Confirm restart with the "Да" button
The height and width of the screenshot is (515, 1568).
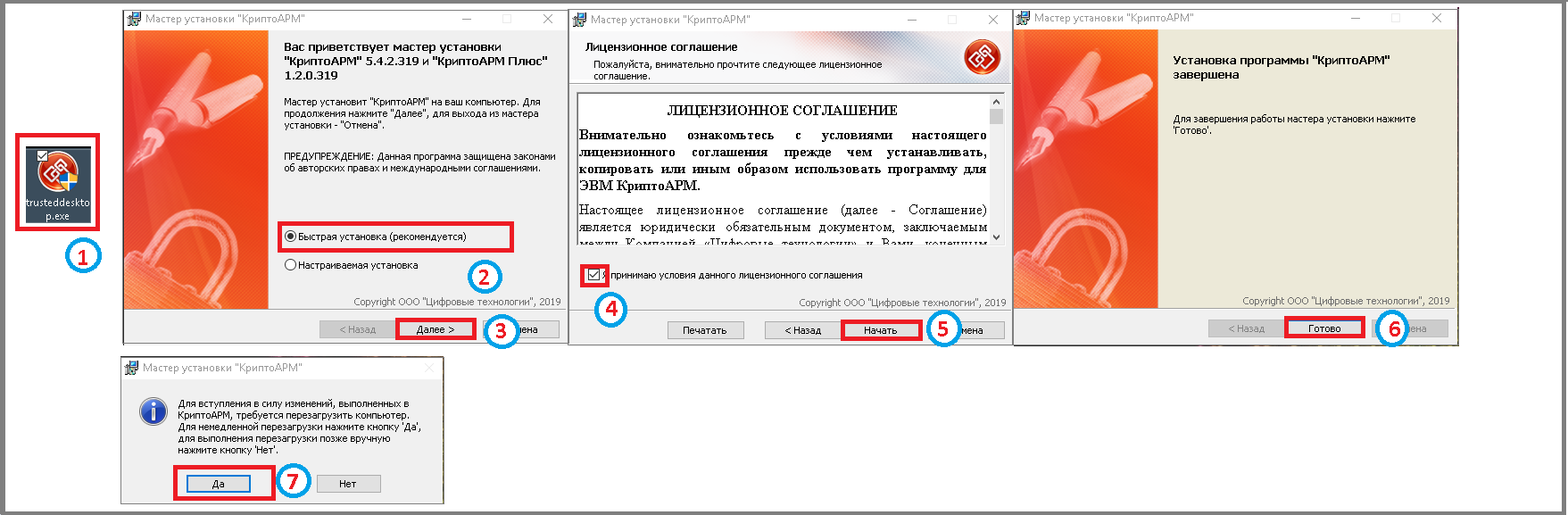coord(219,484)
